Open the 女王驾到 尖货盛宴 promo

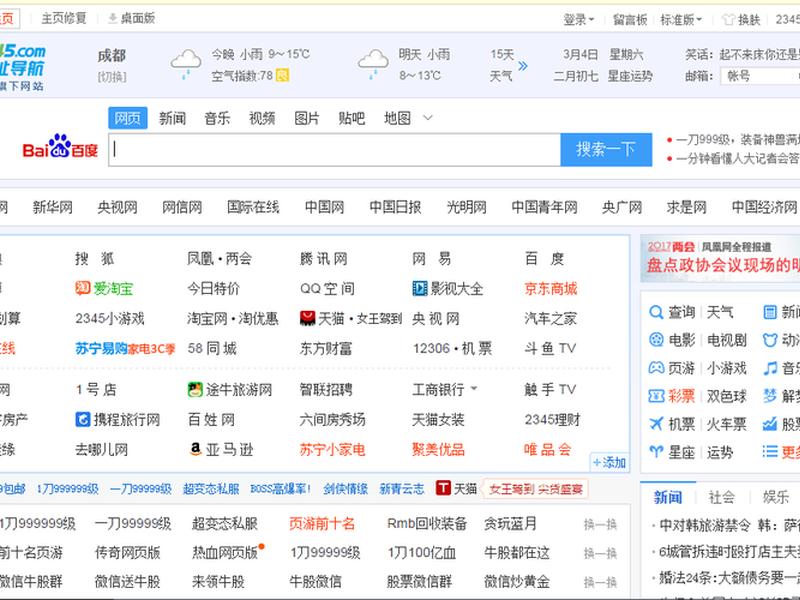536,489
